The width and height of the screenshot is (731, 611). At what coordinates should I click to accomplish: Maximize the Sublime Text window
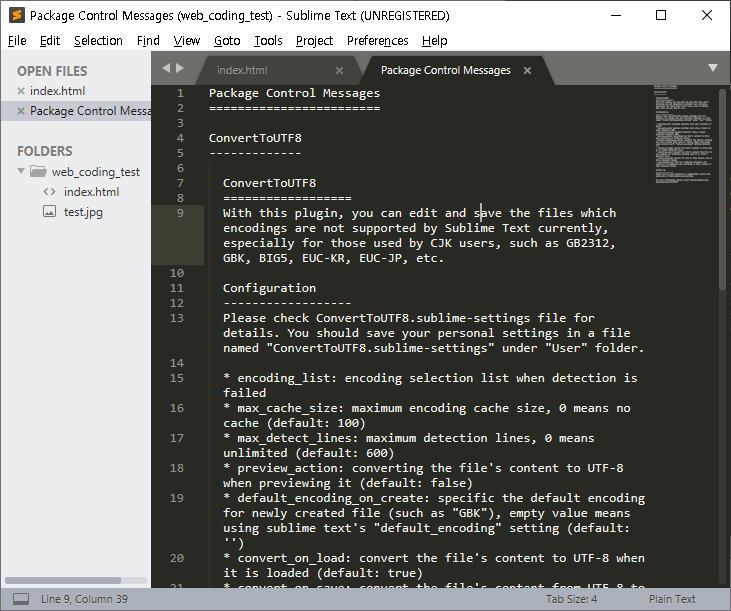pyautogui.click(x=661, y=15)
